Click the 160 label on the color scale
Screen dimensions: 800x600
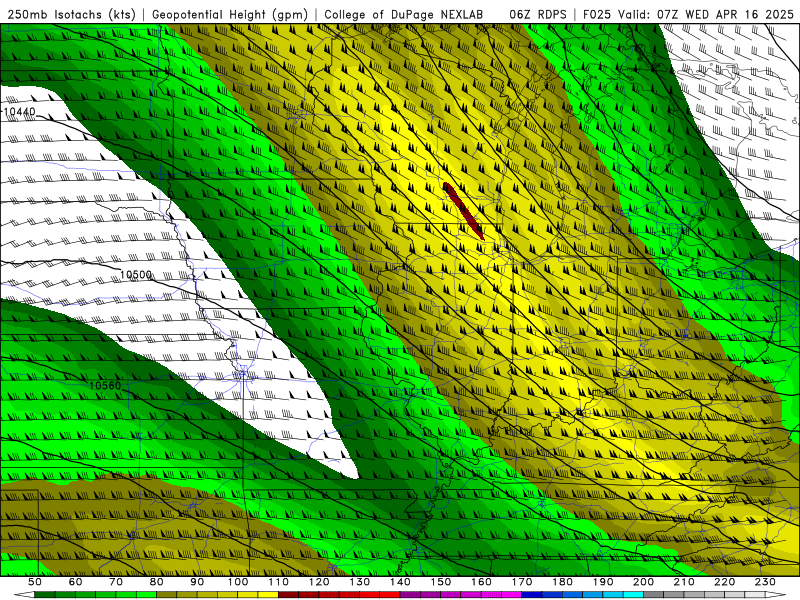click(481, 582)
